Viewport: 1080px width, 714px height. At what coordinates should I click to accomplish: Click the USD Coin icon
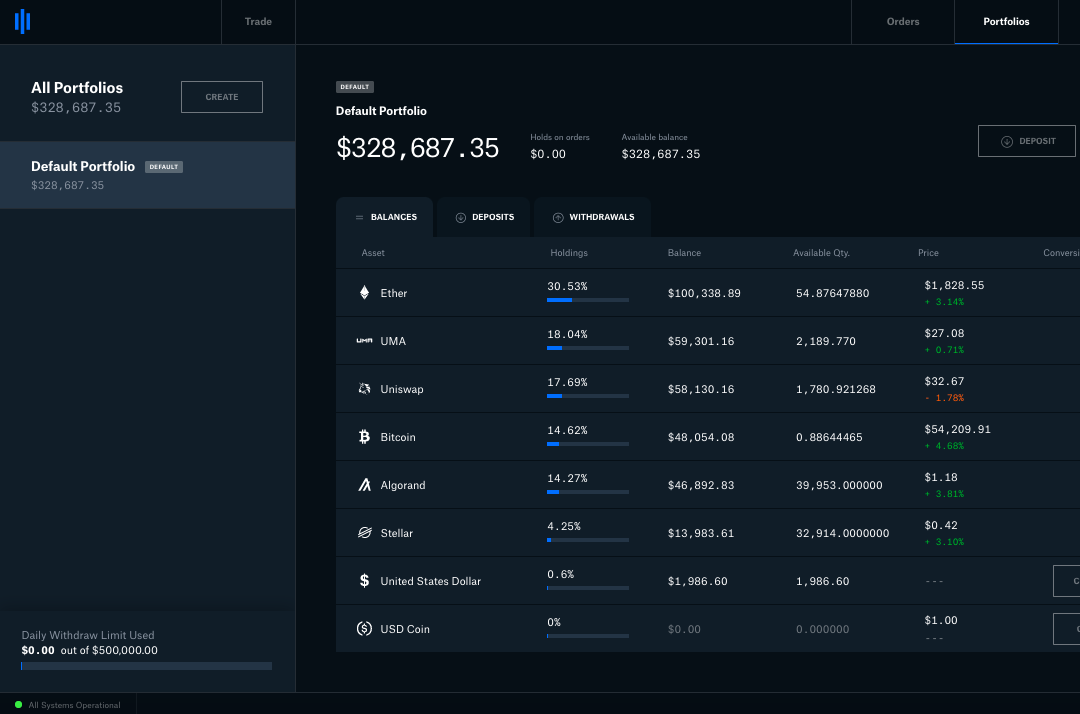coord(364,629)
